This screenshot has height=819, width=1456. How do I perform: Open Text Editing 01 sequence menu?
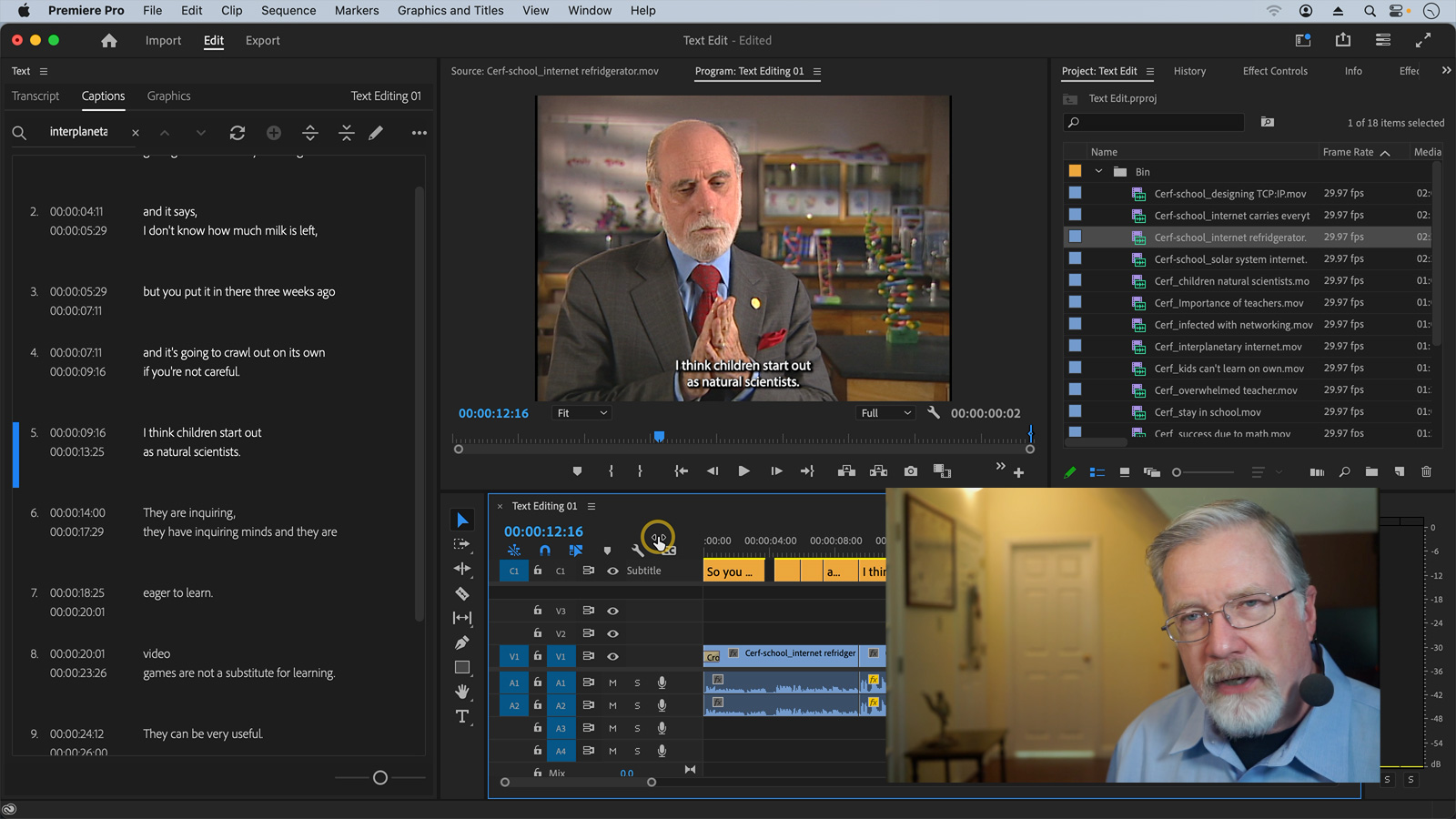[591, 506]
